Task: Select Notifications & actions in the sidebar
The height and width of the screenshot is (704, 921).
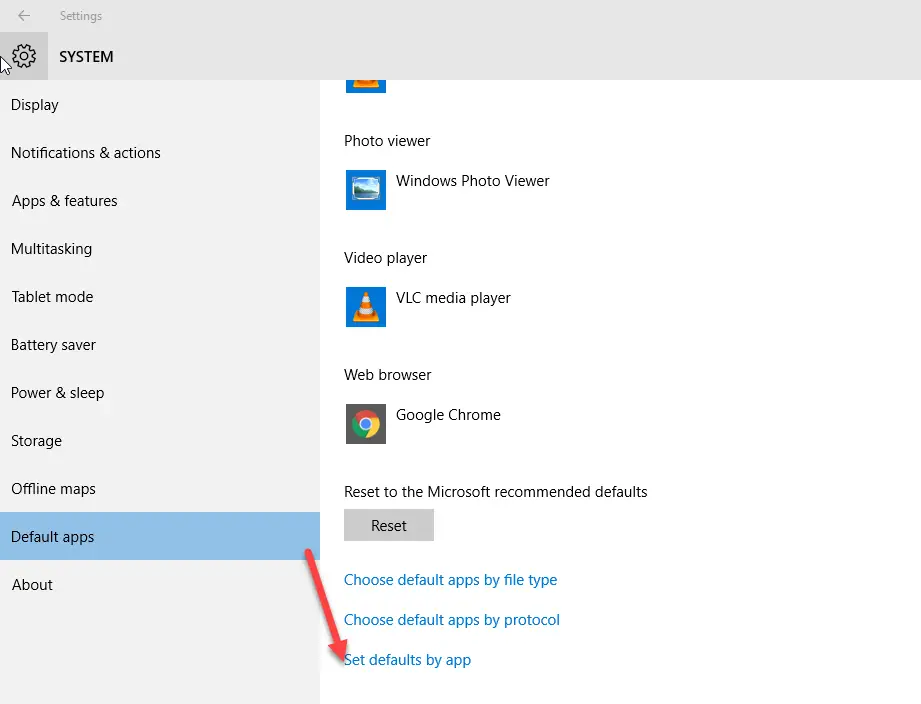Action: tap(85, 152)
